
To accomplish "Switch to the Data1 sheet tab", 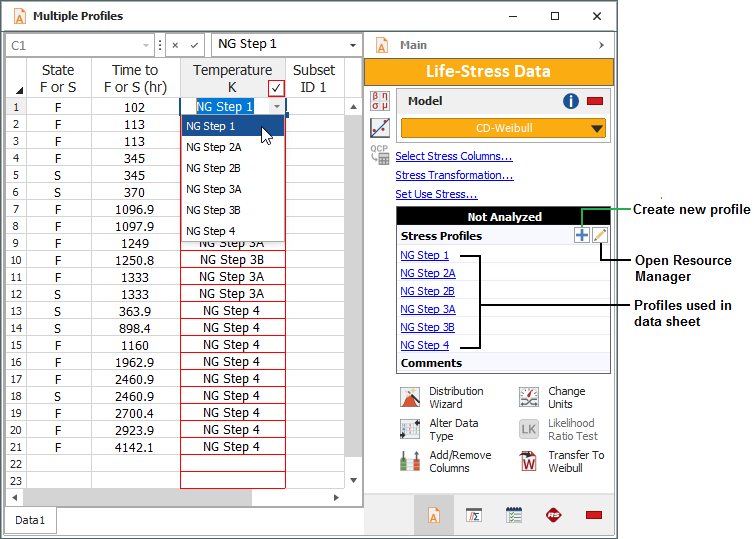I will pos(30,521).
